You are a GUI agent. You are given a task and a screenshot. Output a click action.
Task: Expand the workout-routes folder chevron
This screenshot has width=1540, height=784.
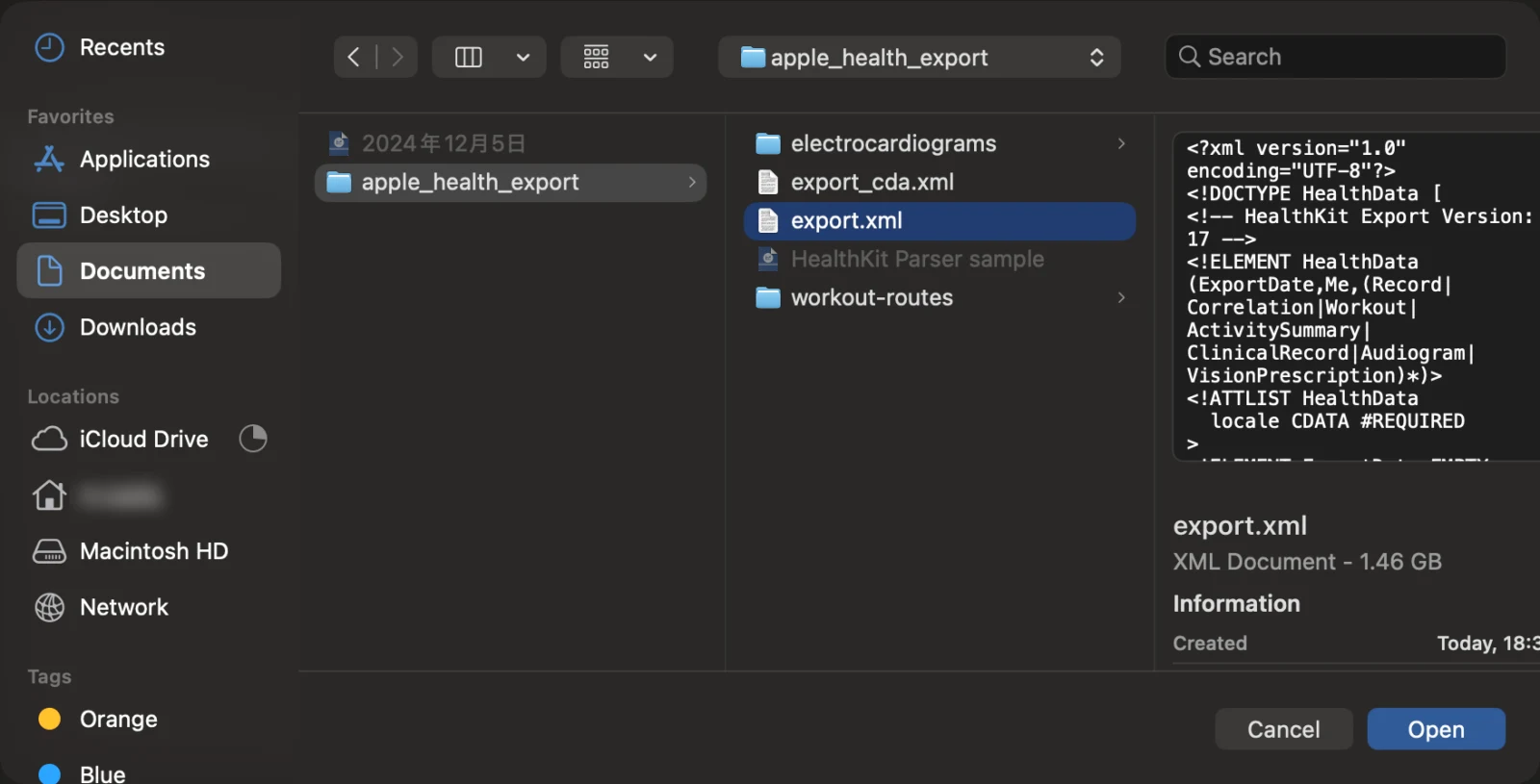click(1121, 297)
